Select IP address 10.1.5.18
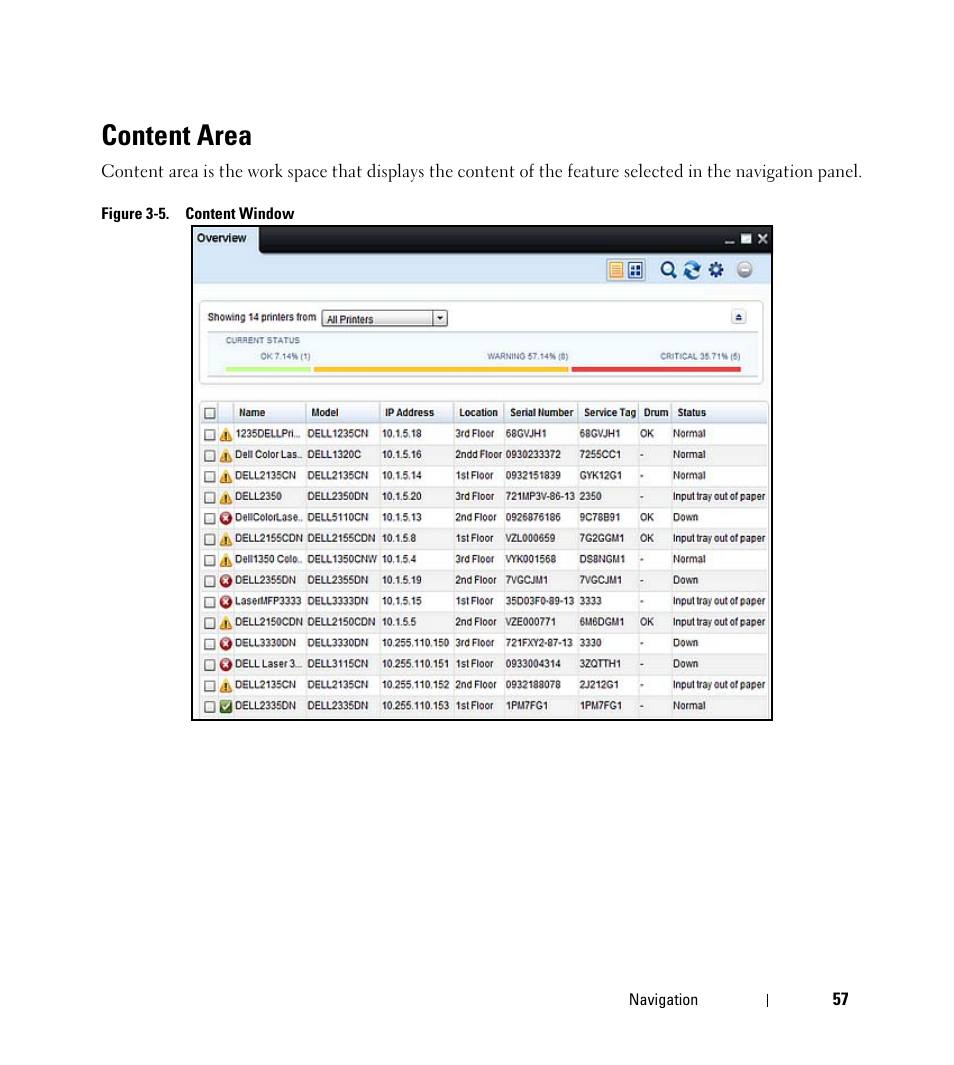This screenshot has width=954, height=1065. 401,433
